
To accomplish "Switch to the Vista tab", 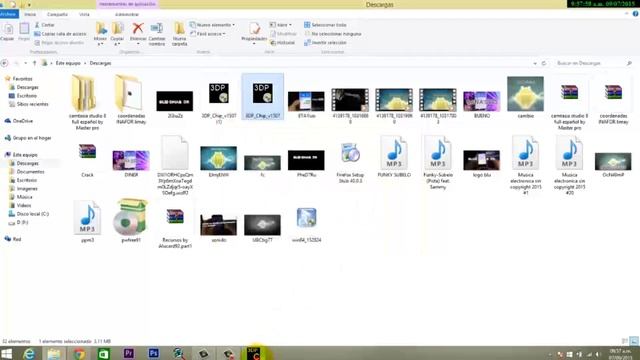I will 84,14.
